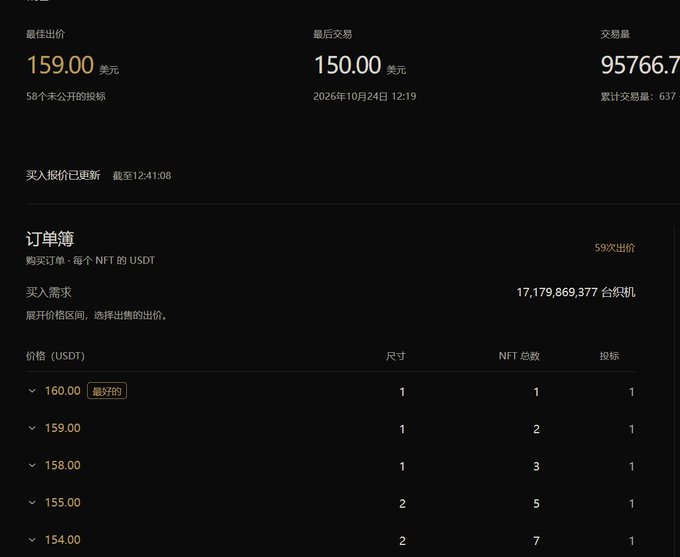Click the last trade 150.00 美元 value
This screenshot has height=557, width=680.
click(360, 65)
